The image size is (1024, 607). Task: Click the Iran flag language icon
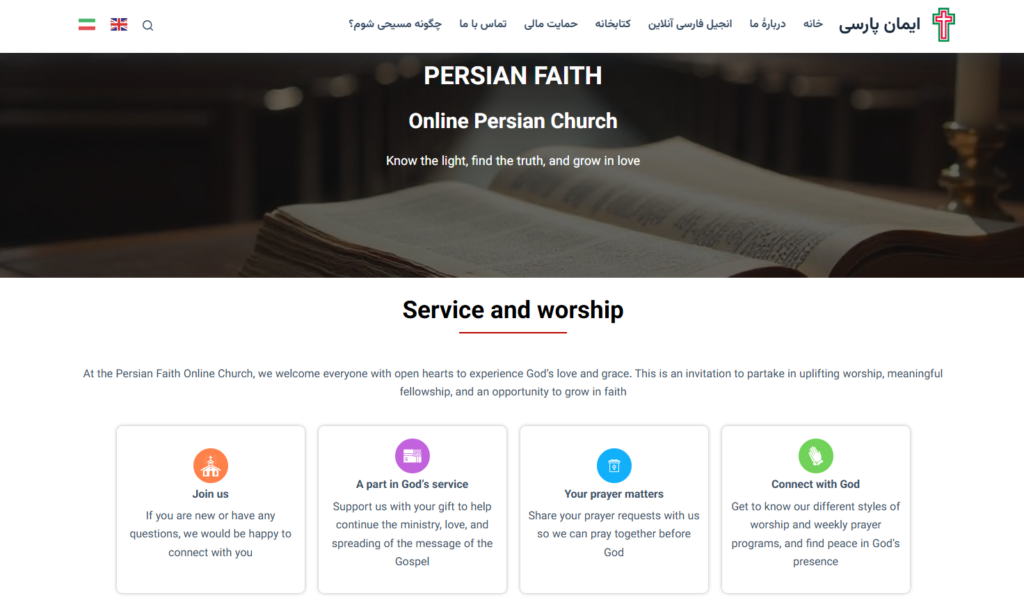point(87,24)
